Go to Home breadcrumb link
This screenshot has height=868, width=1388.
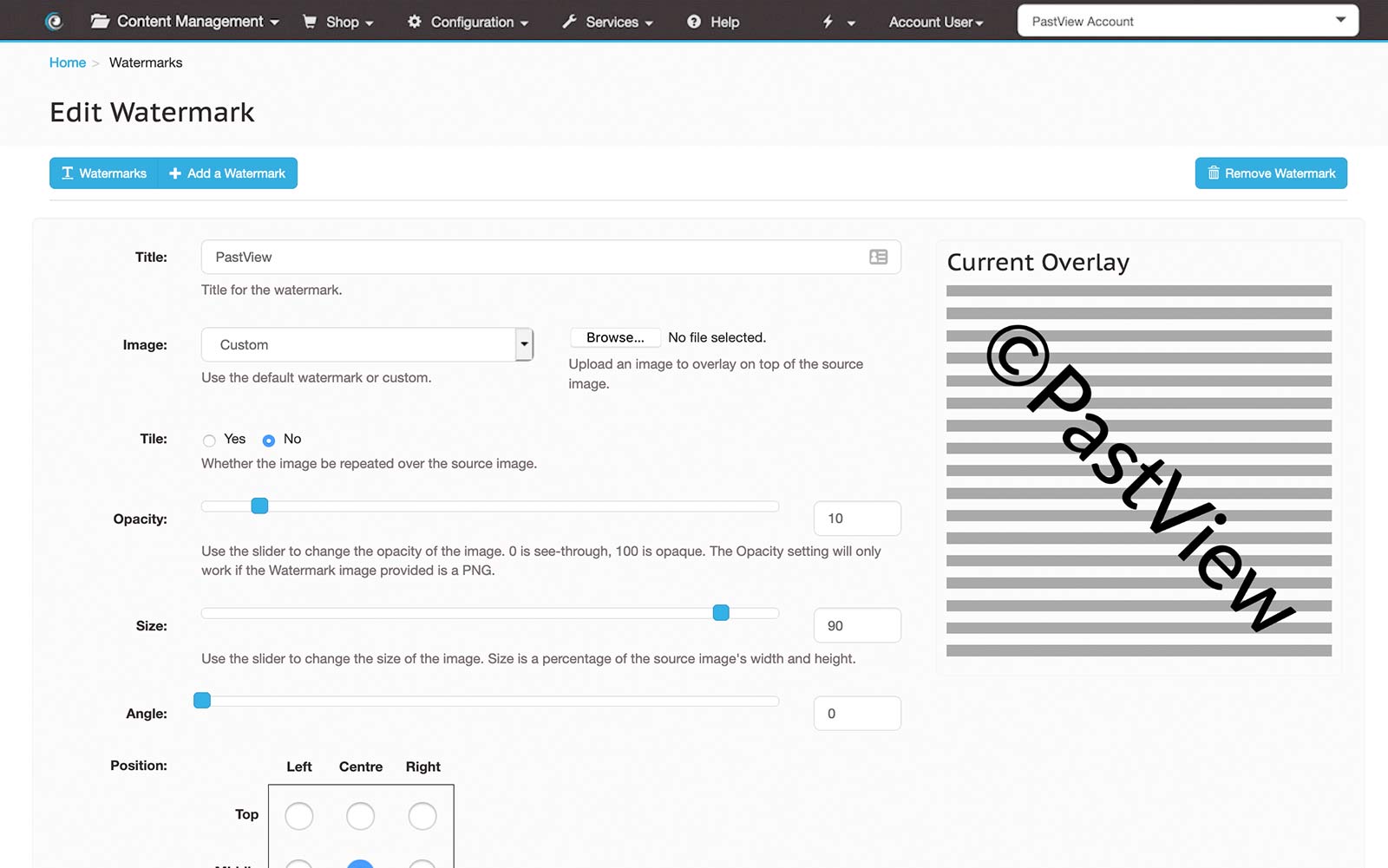68,62
